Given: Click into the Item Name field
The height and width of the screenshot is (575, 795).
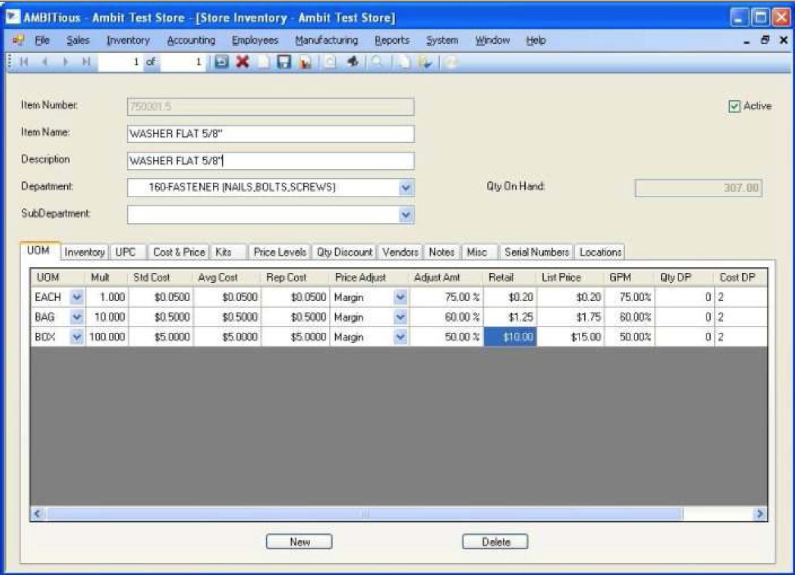Looking at the screenshot, I should [270, 134].
